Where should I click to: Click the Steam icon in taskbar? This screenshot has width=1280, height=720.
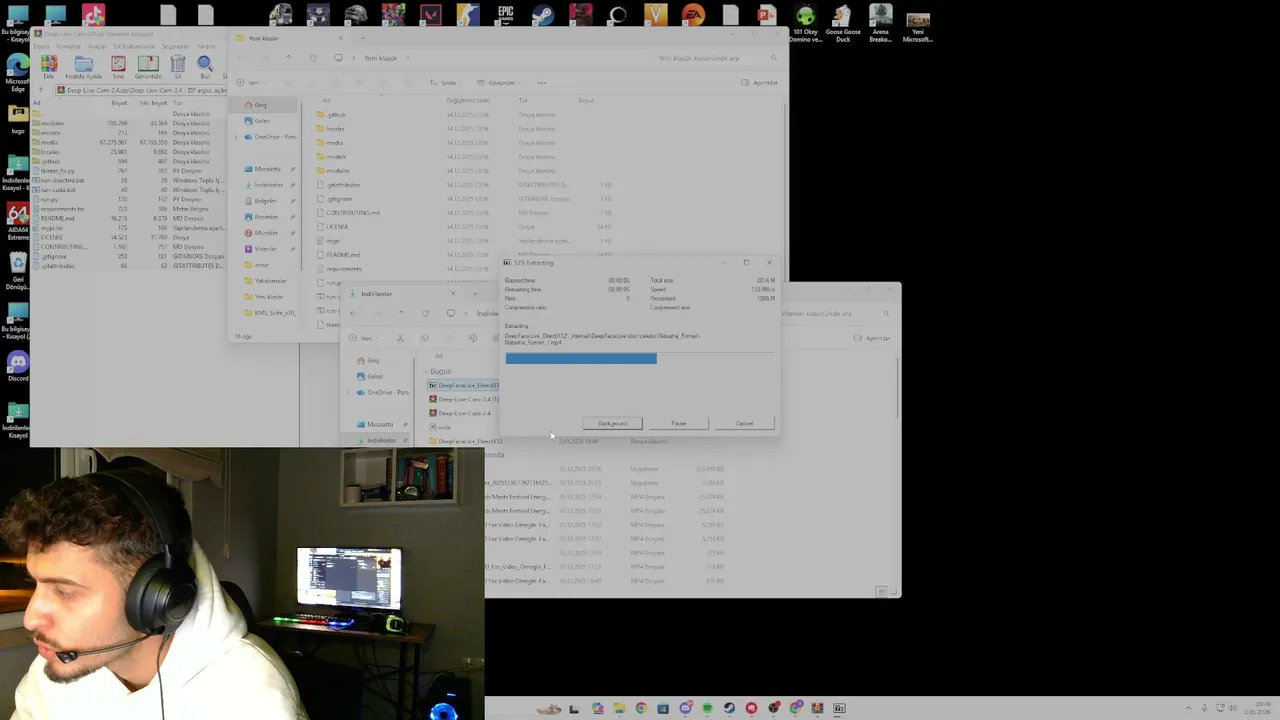[729, 708]
